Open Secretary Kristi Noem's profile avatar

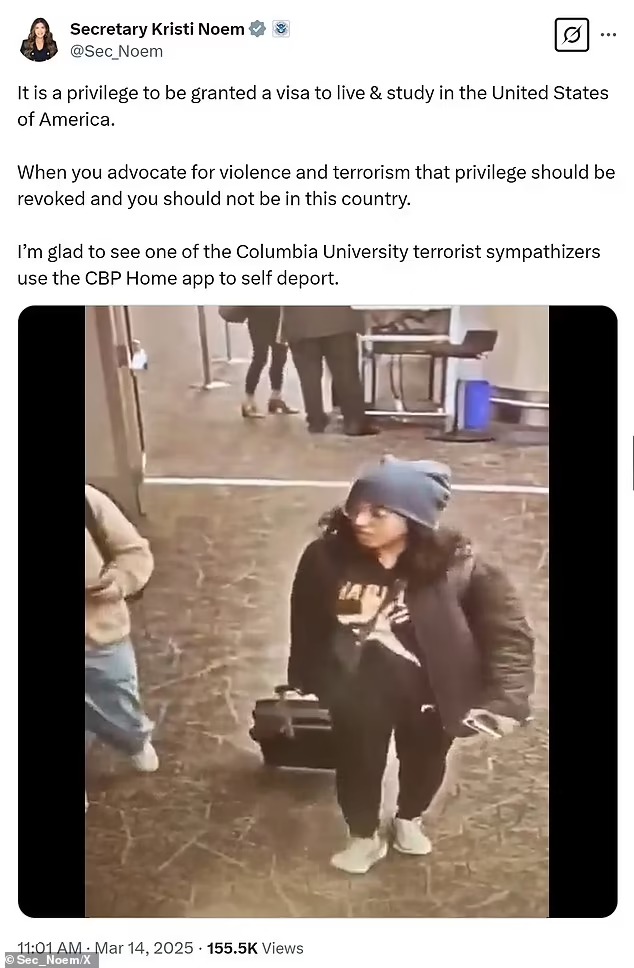coord(39,40)
